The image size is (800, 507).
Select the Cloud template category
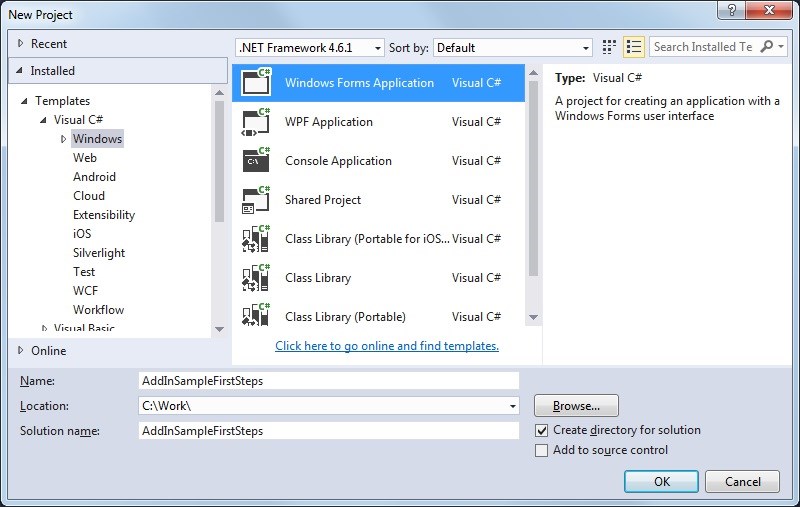point(89,195)
